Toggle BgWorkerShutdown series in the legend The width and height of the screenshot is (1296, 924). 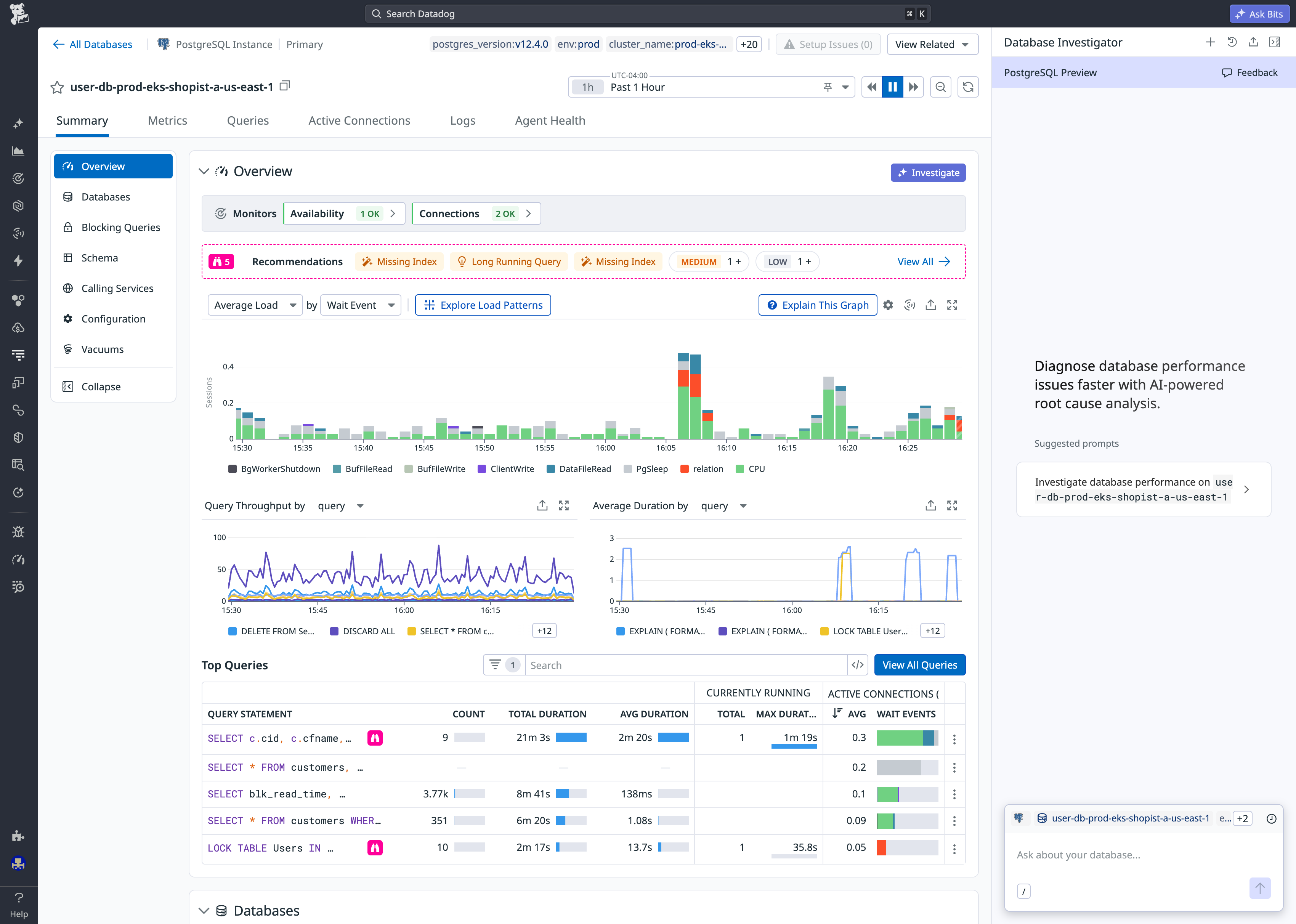point(274,469)
